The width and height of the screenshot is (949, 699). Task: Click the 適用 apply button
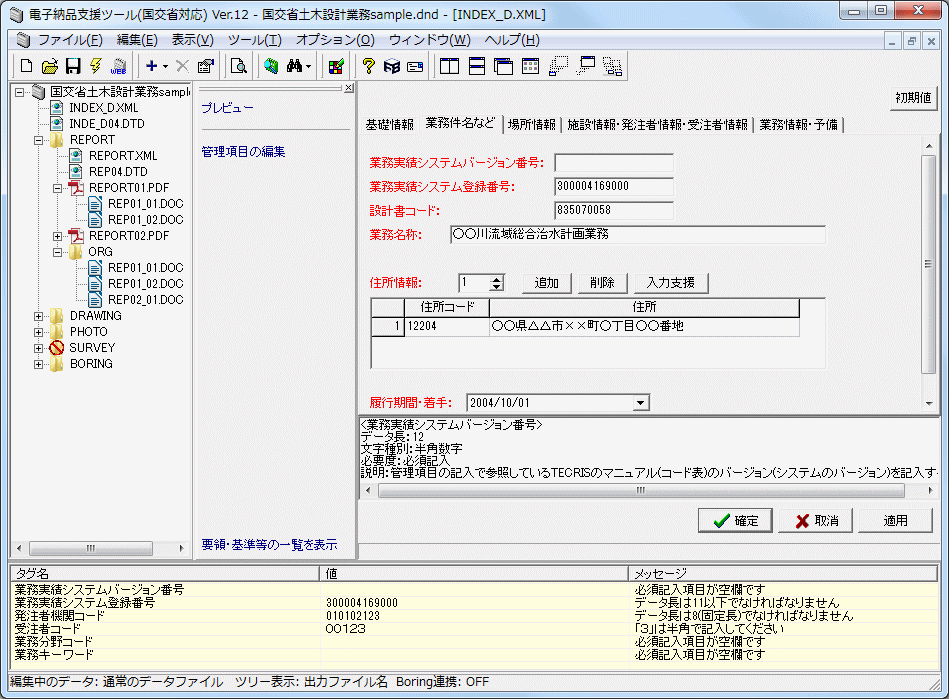[x=895, y=520]
